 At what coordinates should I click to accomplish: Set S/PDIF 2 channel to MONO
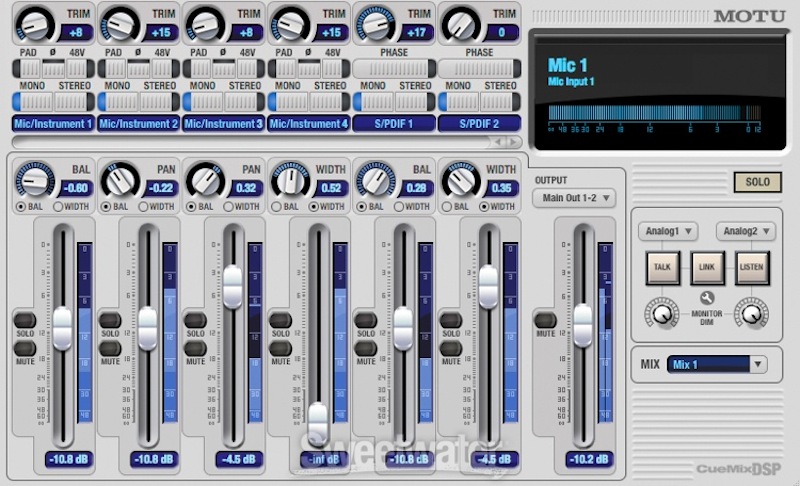[x=459, y=102]
